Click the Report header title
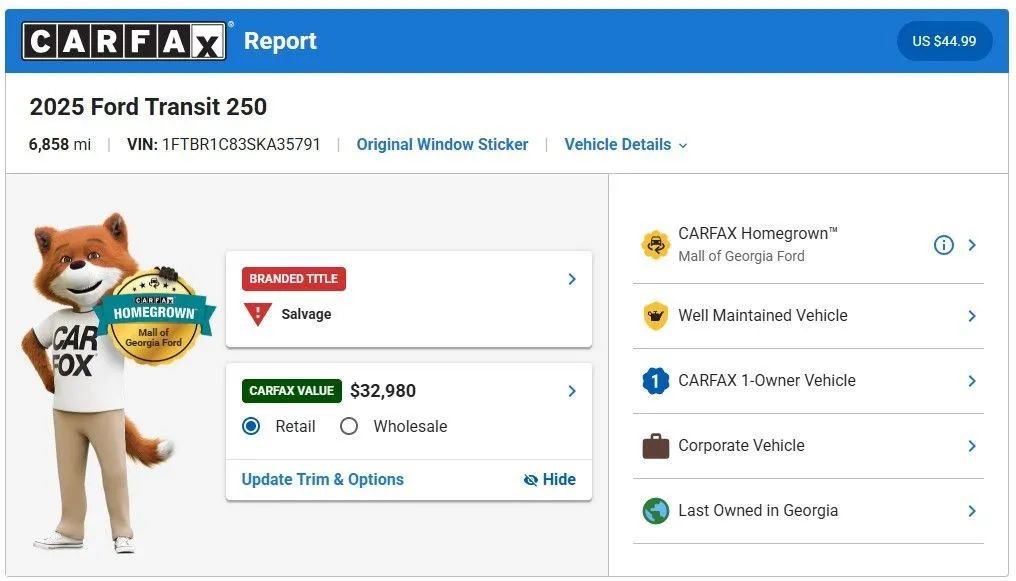1016x581 pixels. click(x=280, y=41)
